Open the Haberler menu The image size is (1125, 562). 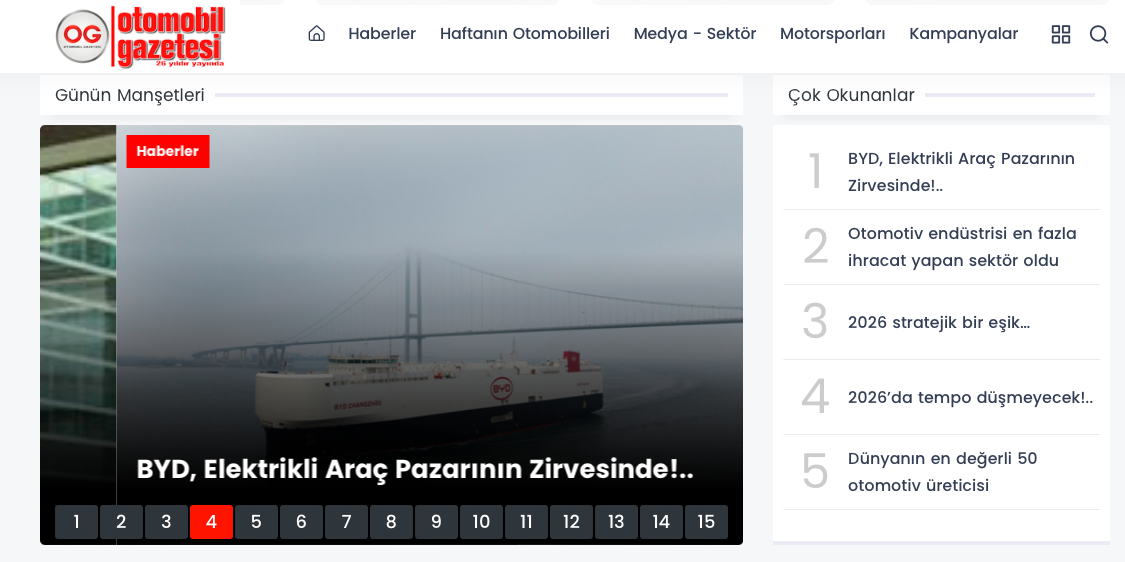[x=382, y=34]
